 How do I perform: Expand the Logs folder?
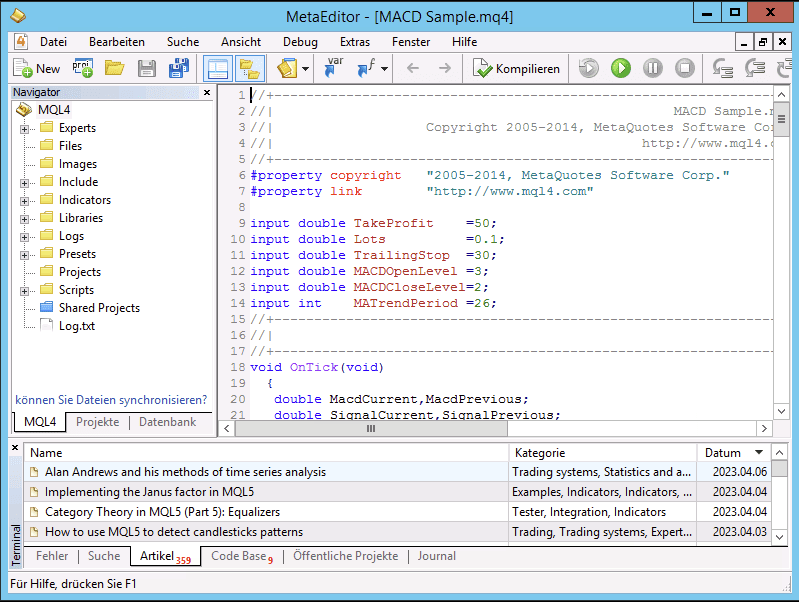(x=24, y=237)
